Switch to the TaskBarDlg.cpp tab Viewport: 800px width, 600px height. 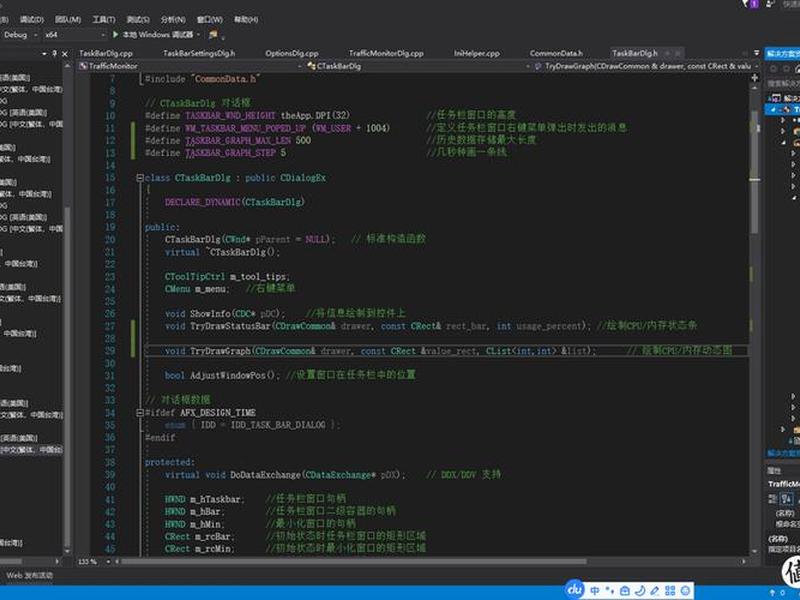click(x=106, y=53)
